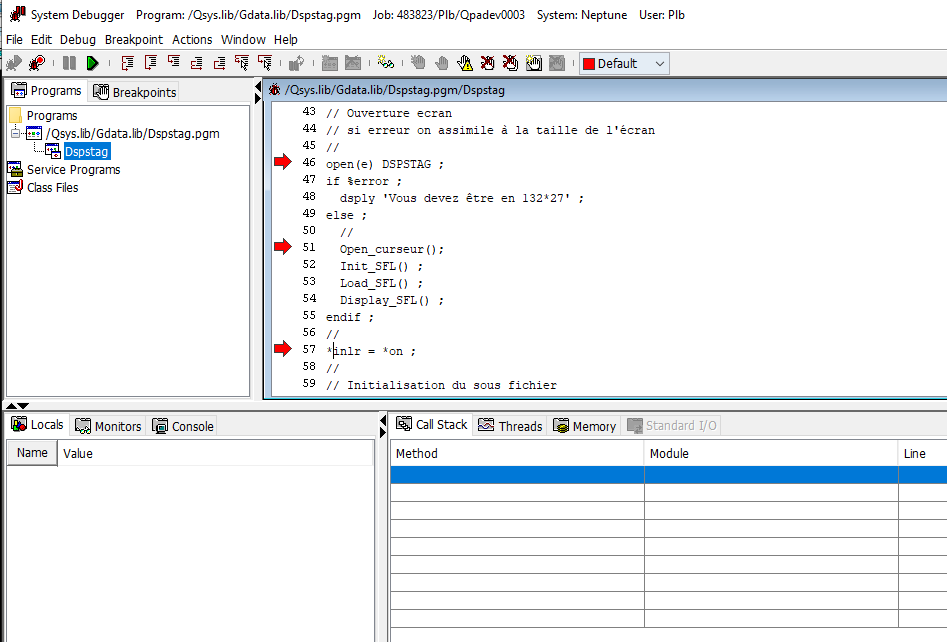Image resolution: width=947 pixels, height=642 pixels.
Task: Open the Actions menu
Action: [x=192, y=39]
